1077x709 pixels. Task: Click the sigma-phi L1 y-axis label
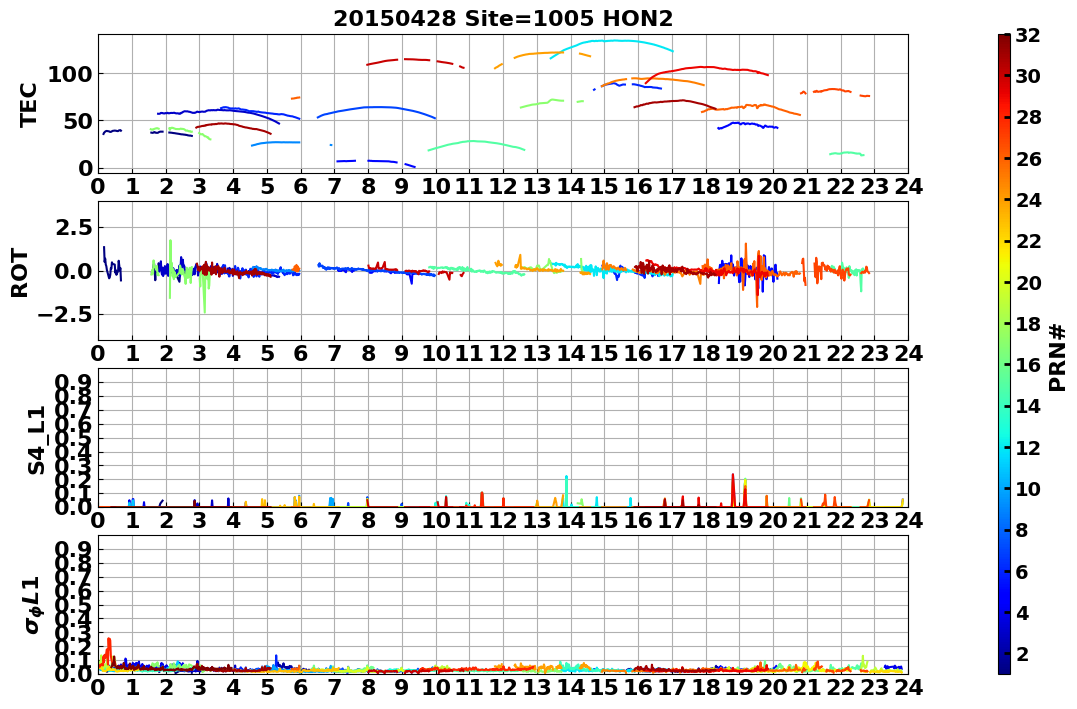[33, 605]
